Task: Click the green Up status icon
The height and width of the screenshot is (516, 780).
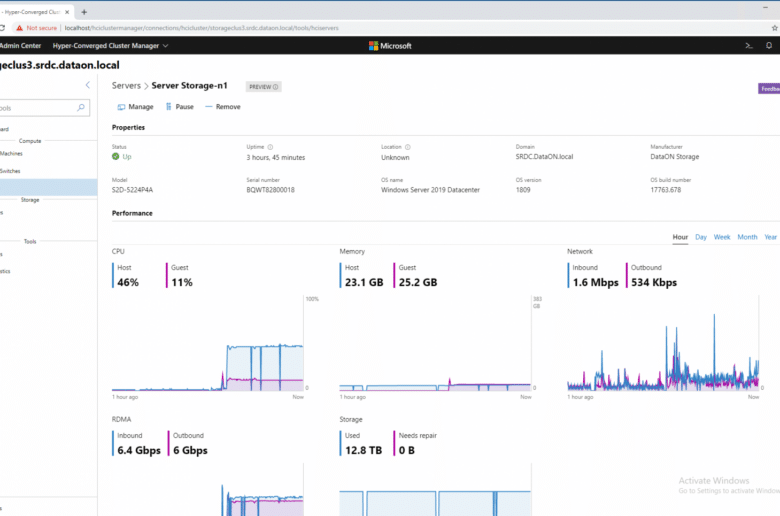Action: [115, 157]
